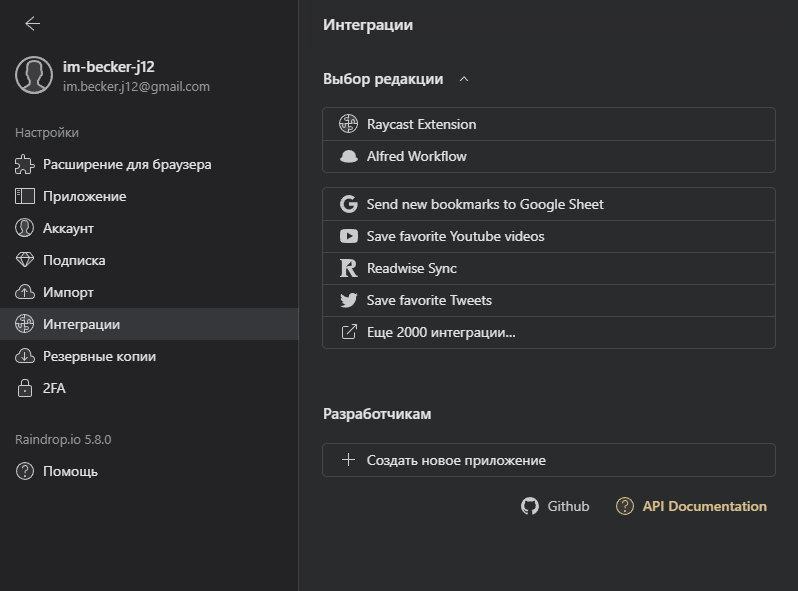Click the API Documentation question icon
This screenshot has width=798, height=591.
[625, 506]
